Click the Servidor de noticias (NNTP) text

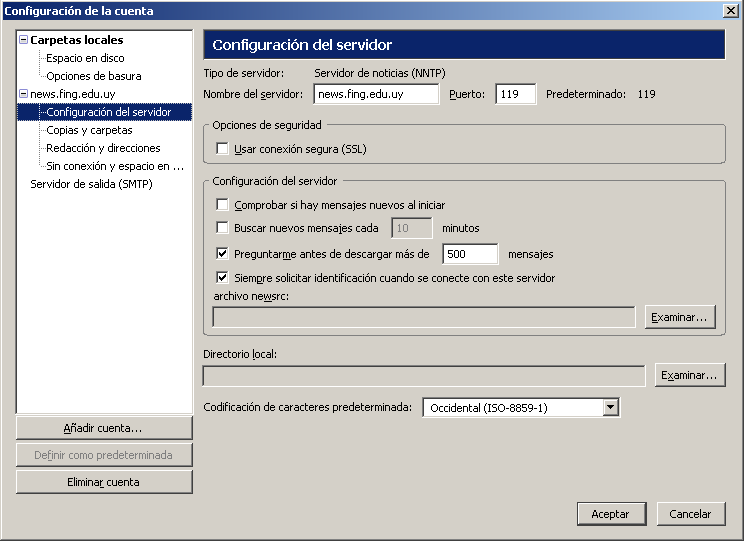(x=380, y=73)
